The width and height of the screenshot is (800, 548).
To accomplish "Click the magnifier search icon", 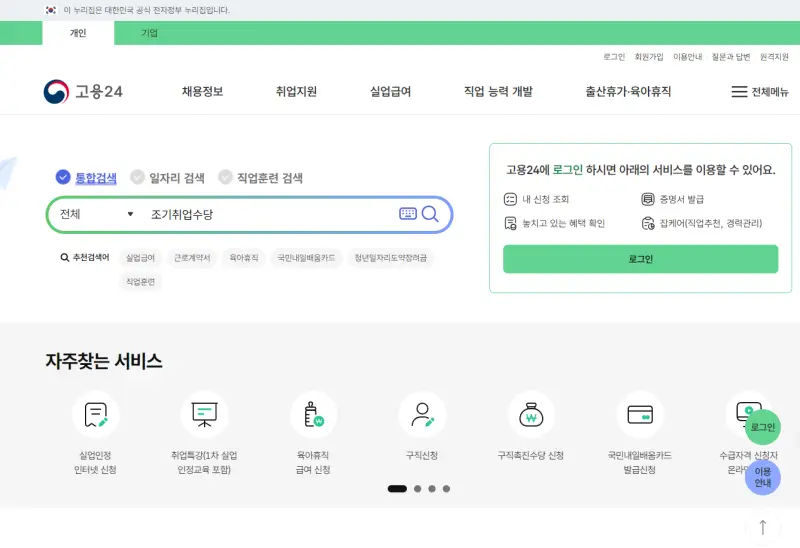I will point(430,214).
